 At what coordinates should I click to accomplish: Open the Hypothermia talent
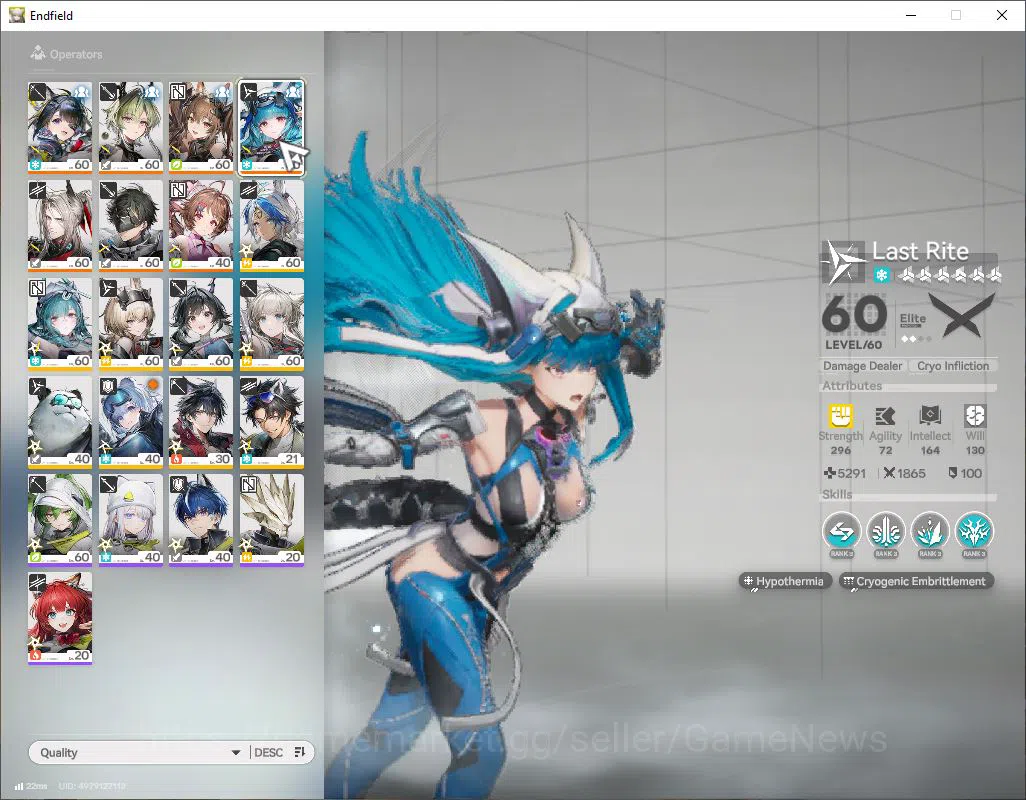785,581
